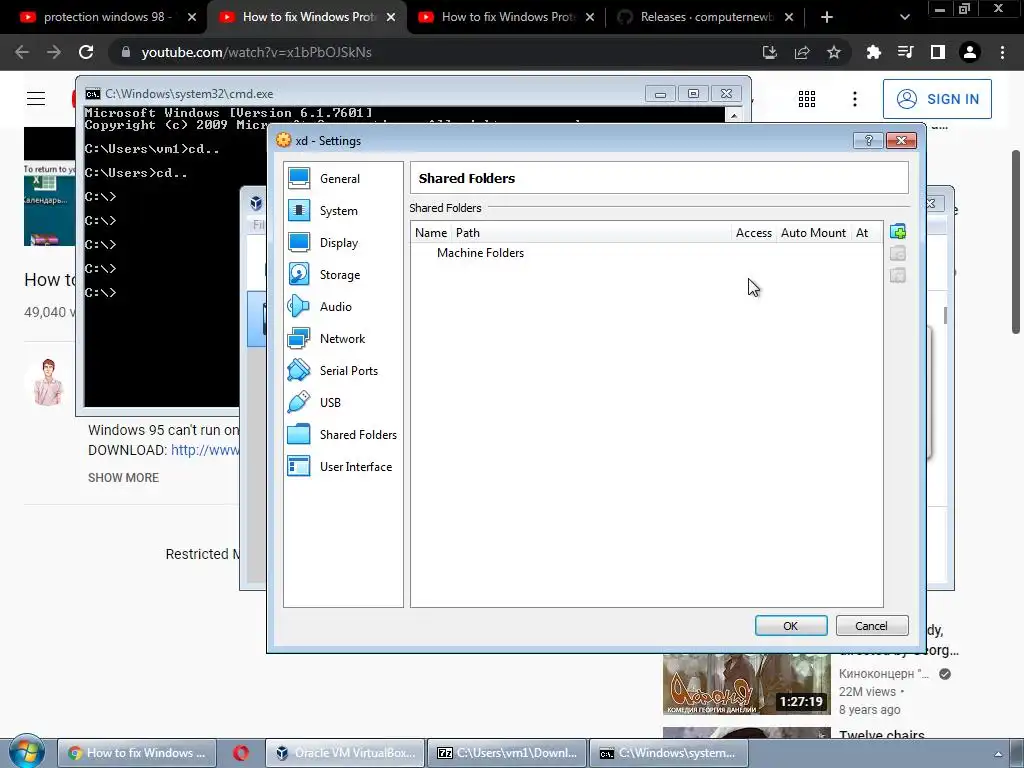Open the Network settings category
The width and height of the screenshot is (1024, 768).
(x=343, y=339)
